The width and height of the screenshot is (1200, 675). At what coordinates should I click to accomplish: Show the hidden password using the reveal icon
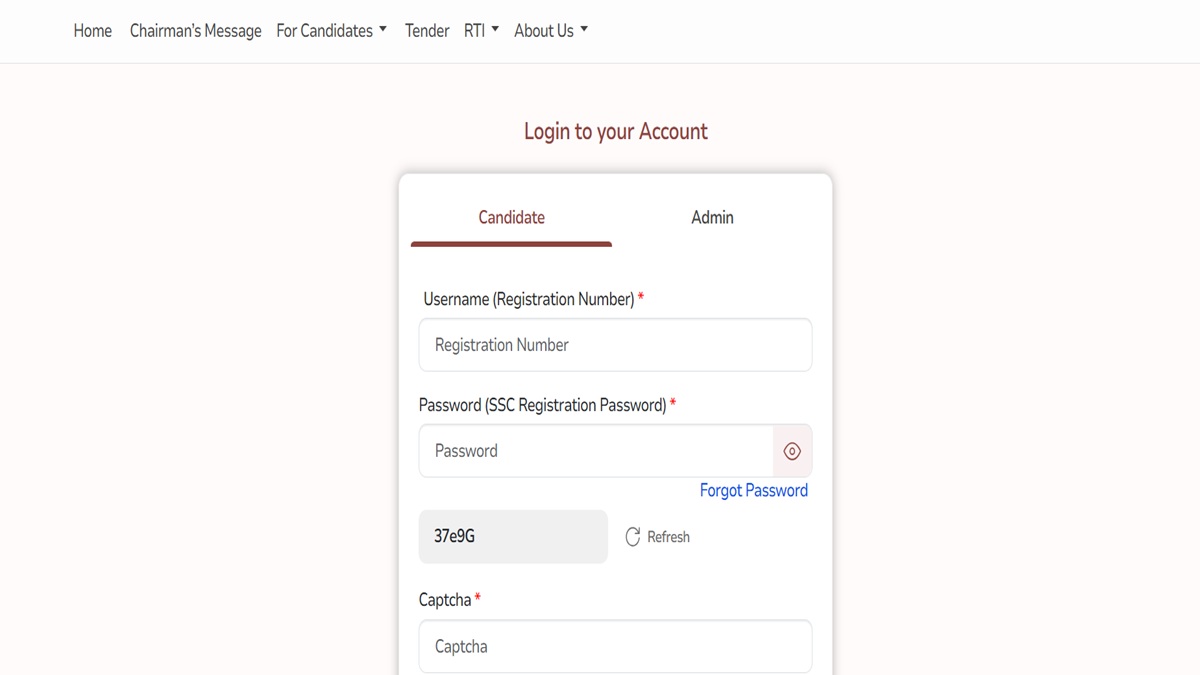pos(792,451)
